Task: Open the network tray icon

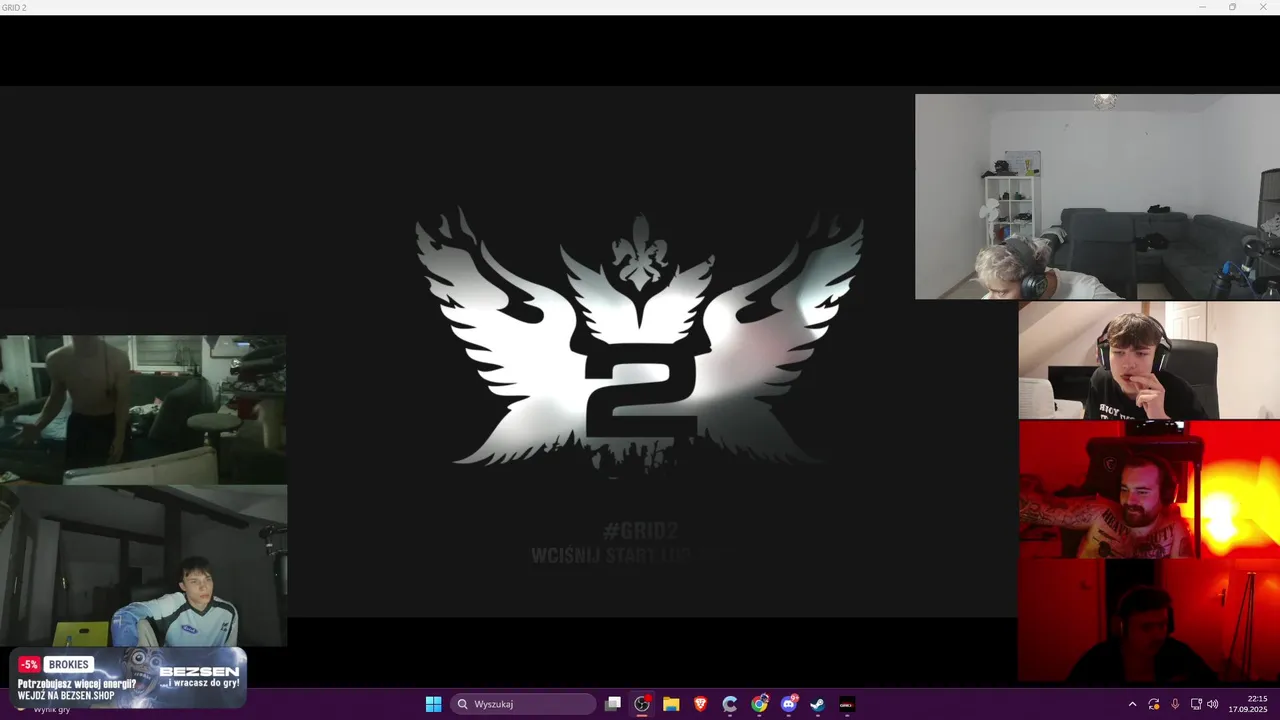Action: click(x=1196, y=704)
